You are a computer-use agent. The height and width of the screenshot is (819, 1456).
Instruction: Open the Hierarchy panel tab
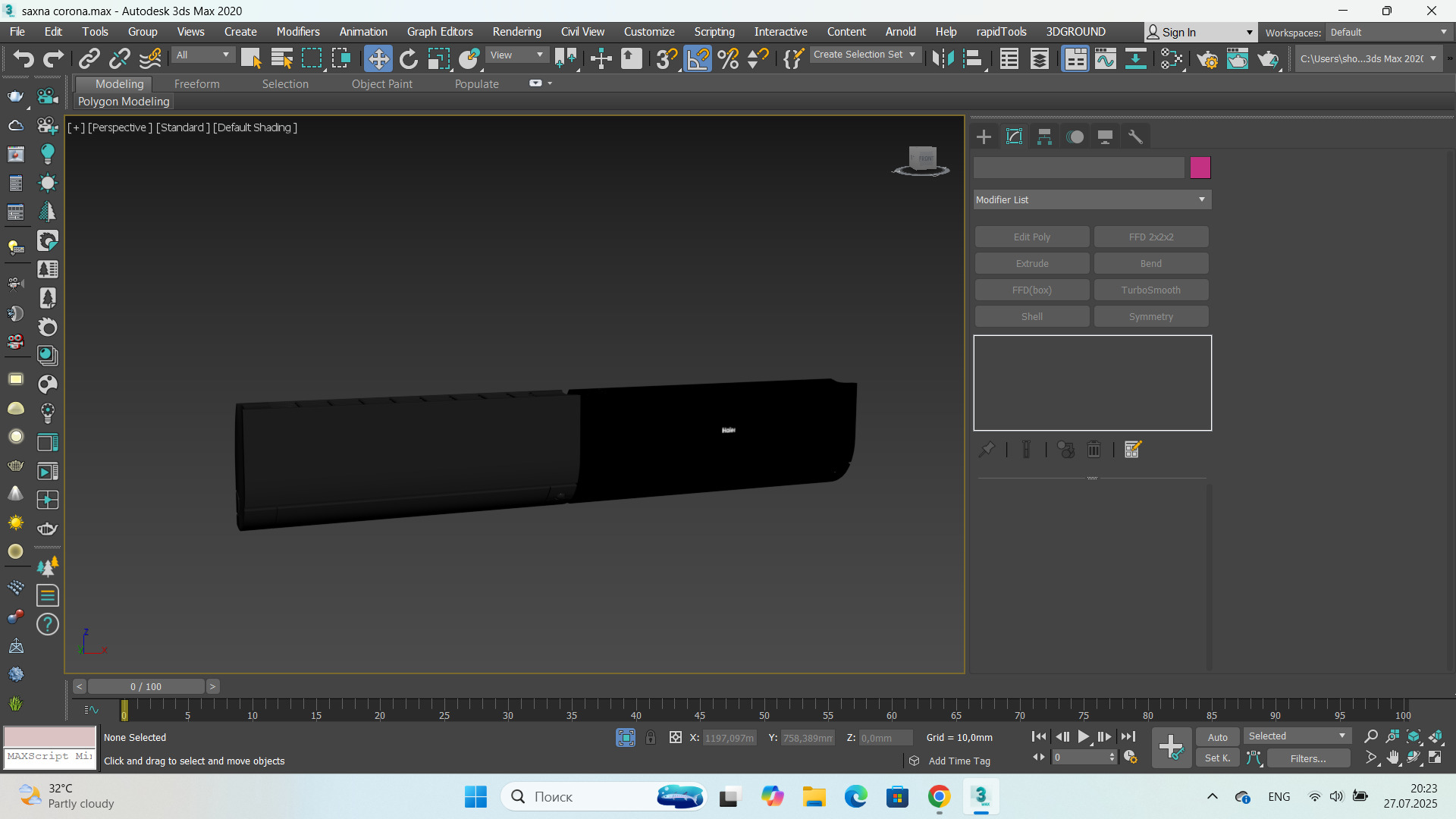coord(1044,136)
